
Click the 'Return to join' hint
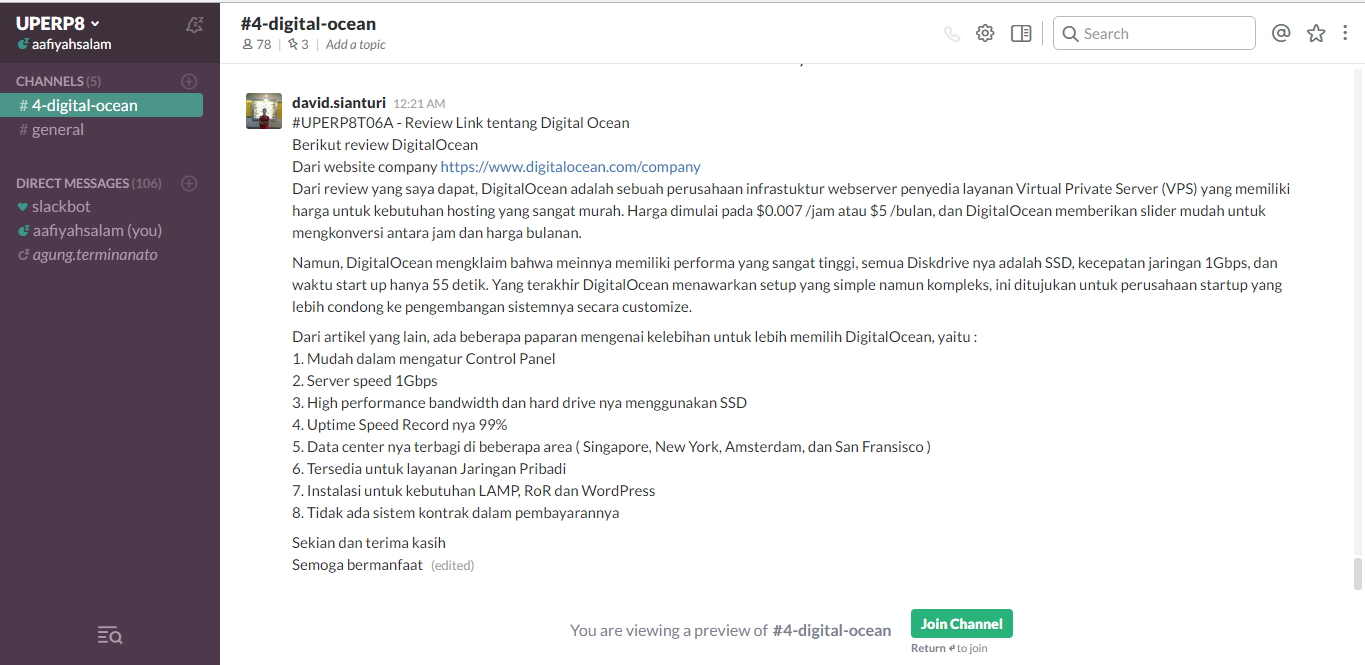(x=949, y=649)
